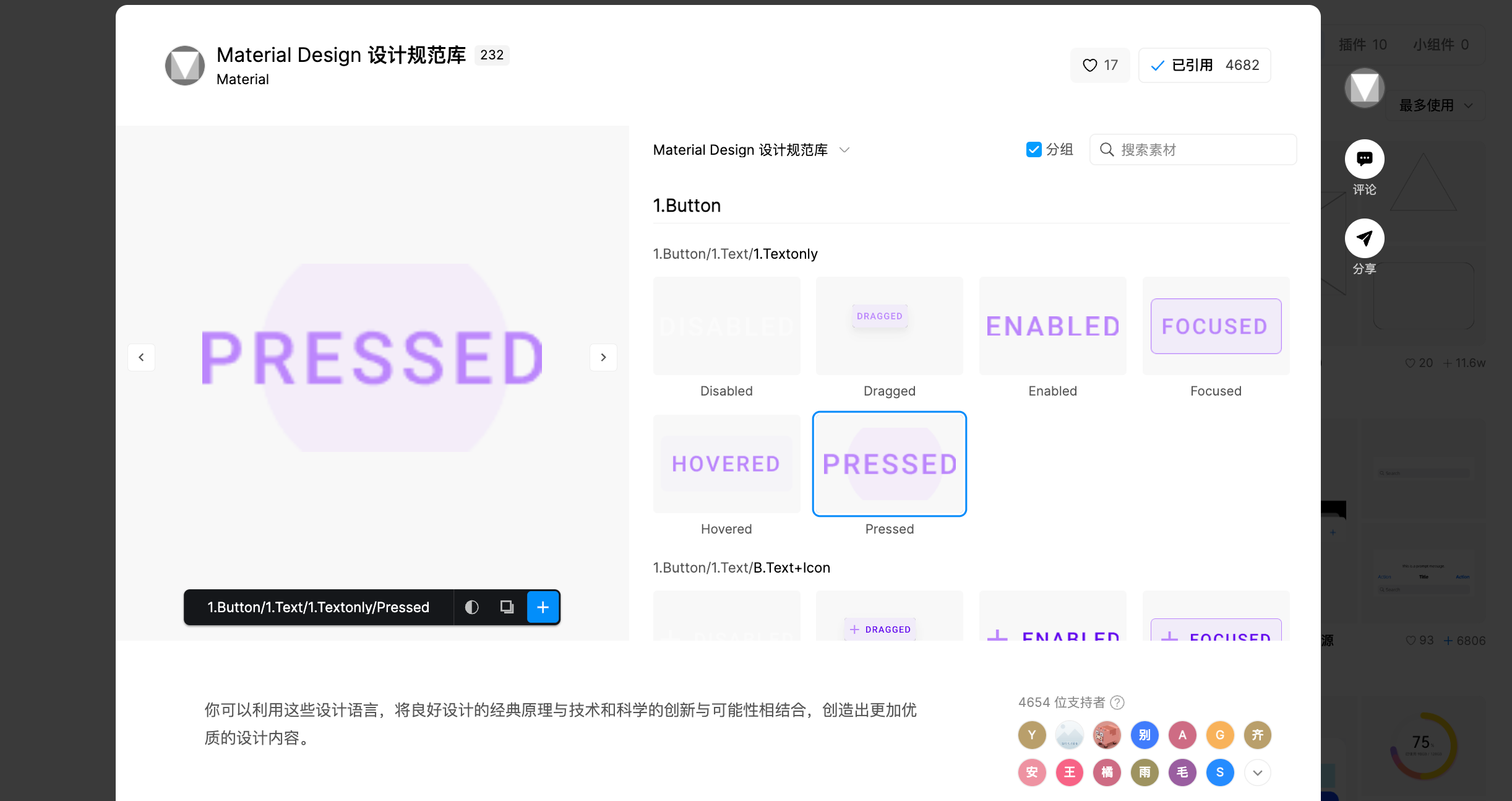Viewport: 1512px width, 801px height.
Task: Select the Disabled button thumbnail
Action: click(726, 326)
